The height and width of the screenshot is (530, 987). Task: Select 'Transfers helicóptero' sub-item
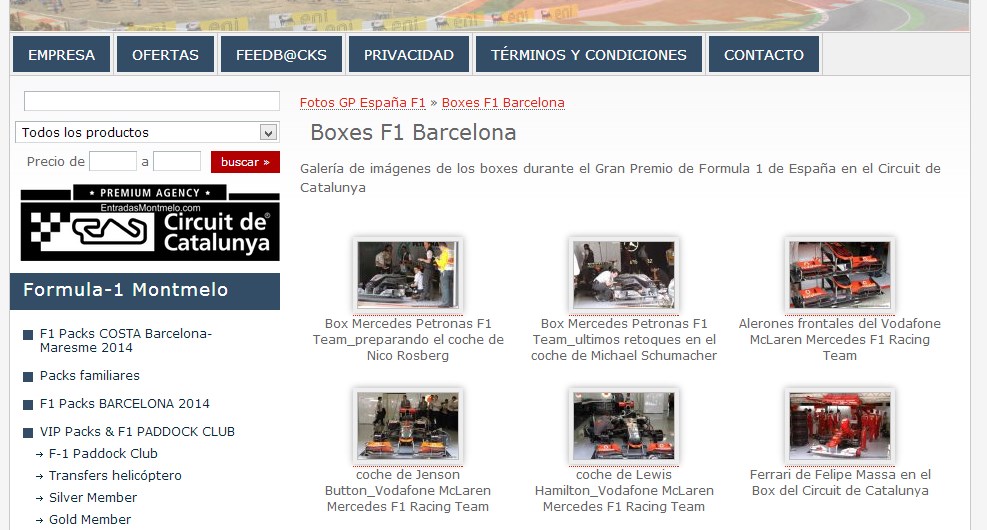(115, 476)
